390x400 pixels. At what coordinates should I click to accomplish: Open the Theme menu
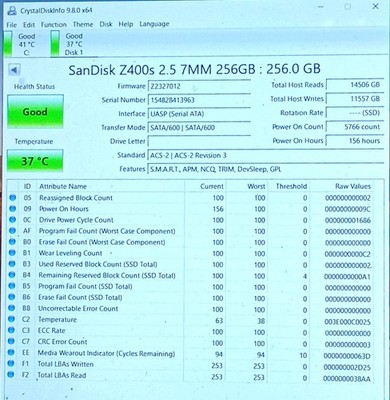[x=83, y=24]
